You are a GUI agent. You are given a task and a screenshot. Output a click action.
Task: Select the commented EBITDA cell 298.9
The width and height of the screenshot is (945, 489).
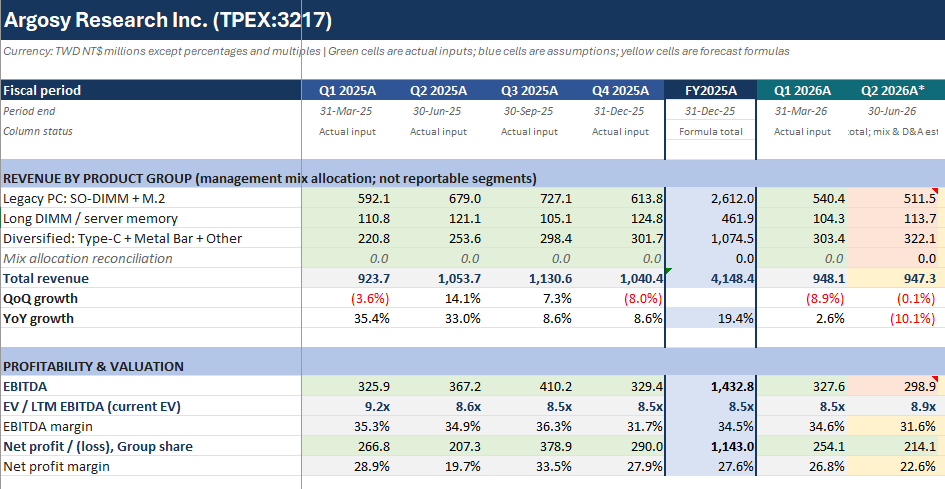click(x=893, y=386)
